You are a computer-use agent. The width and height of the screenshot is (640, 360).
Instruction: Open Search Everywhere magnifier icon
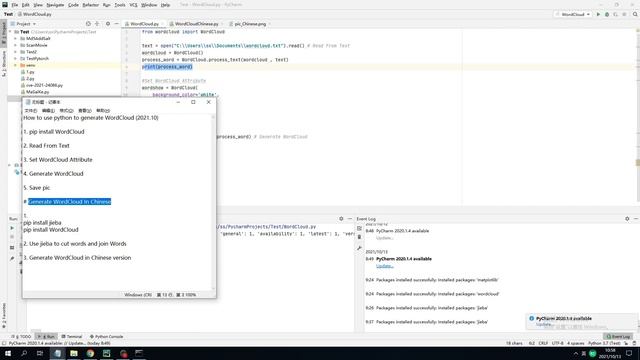(x=635, y=14)
